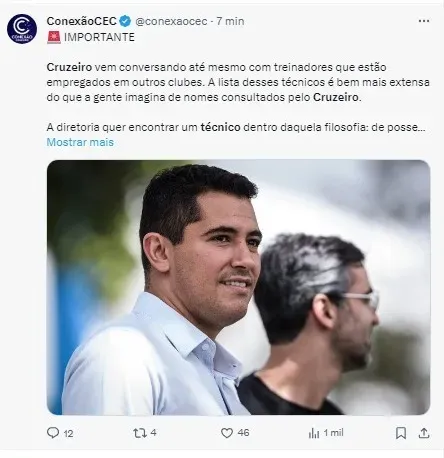444x458 pixels.
Task: Open the 7 min timestamp link
Action: [x=230, y=21]
